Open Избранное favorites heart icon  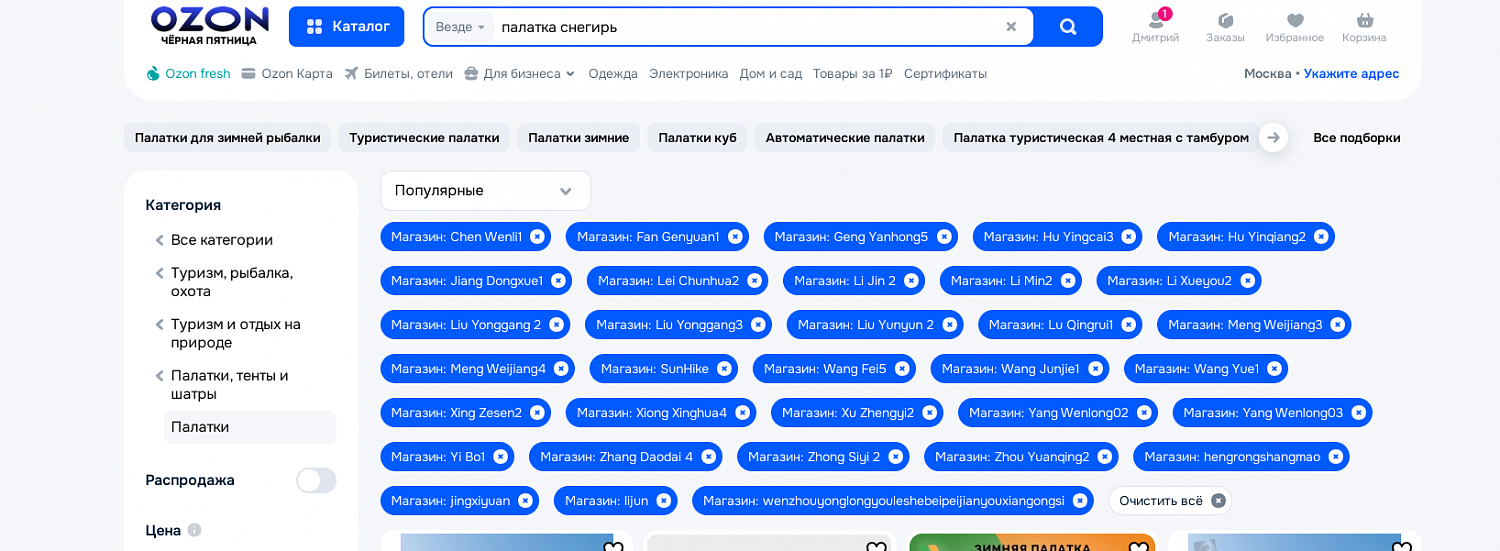tap(1295, 27)
